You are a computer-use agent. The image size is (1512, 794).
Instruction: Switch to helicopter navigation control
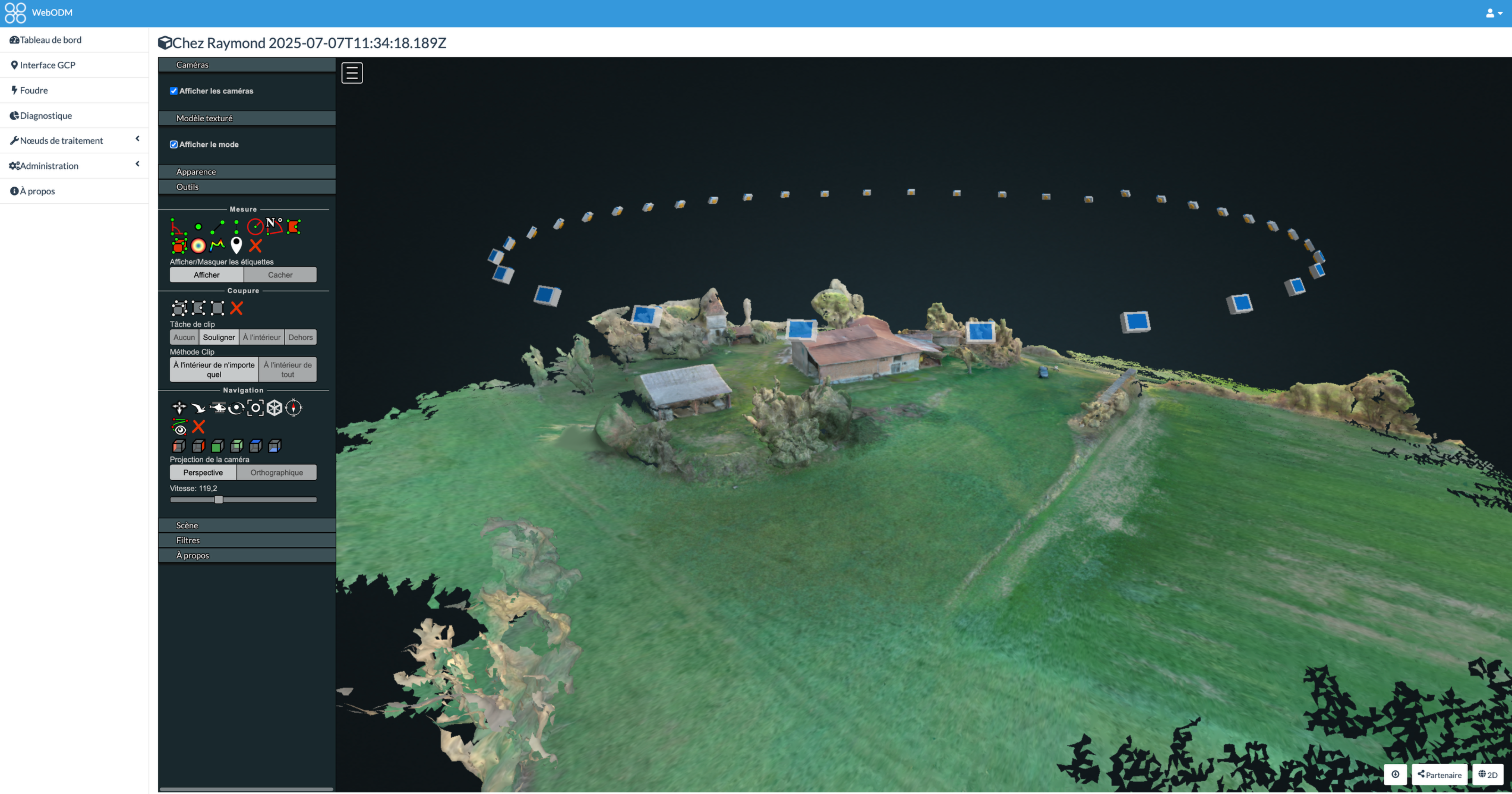click(x=218, y=408)
